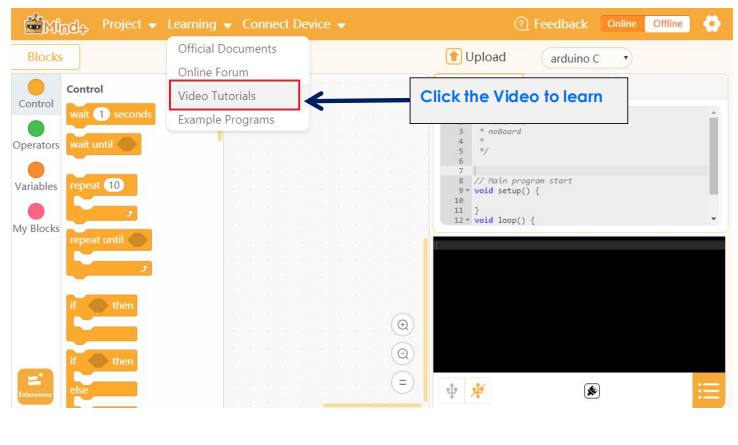This screenshot has height=445, width=738.
Task: Collapse code line 12 fold arrow
Action: pyautogui.click(x=468, y=220)
